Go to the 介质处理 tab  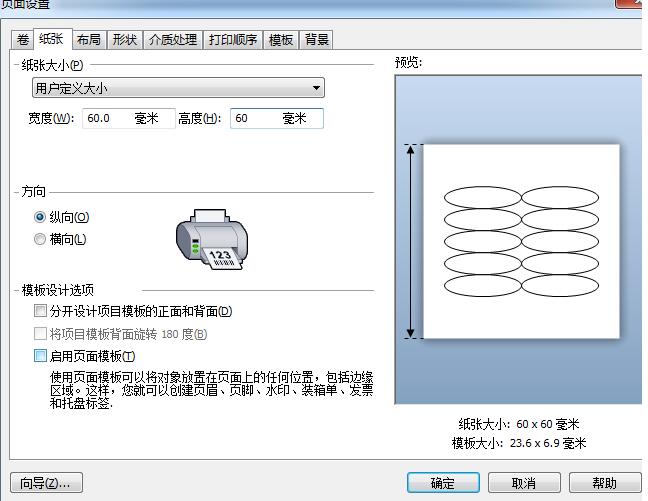pos(172,40)
